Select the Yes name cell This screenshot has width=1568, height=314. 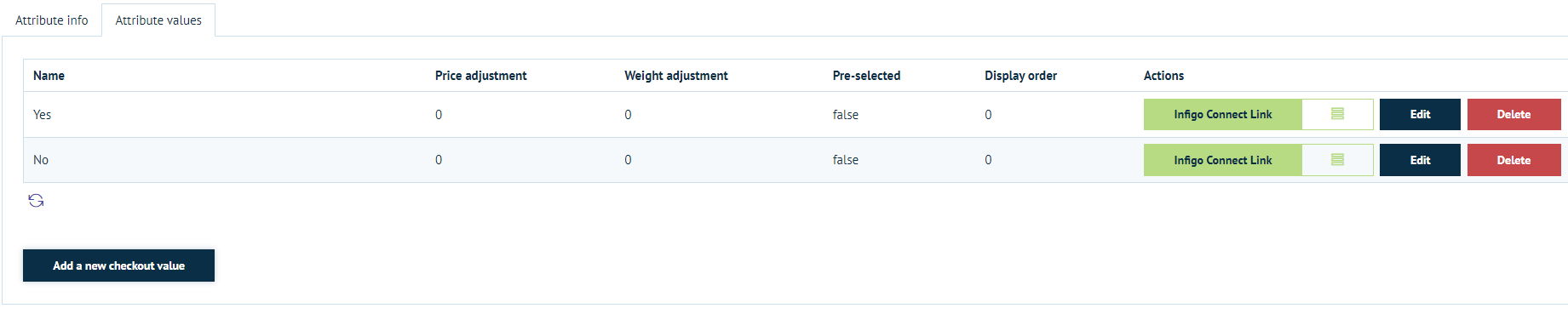coord(42,115)
